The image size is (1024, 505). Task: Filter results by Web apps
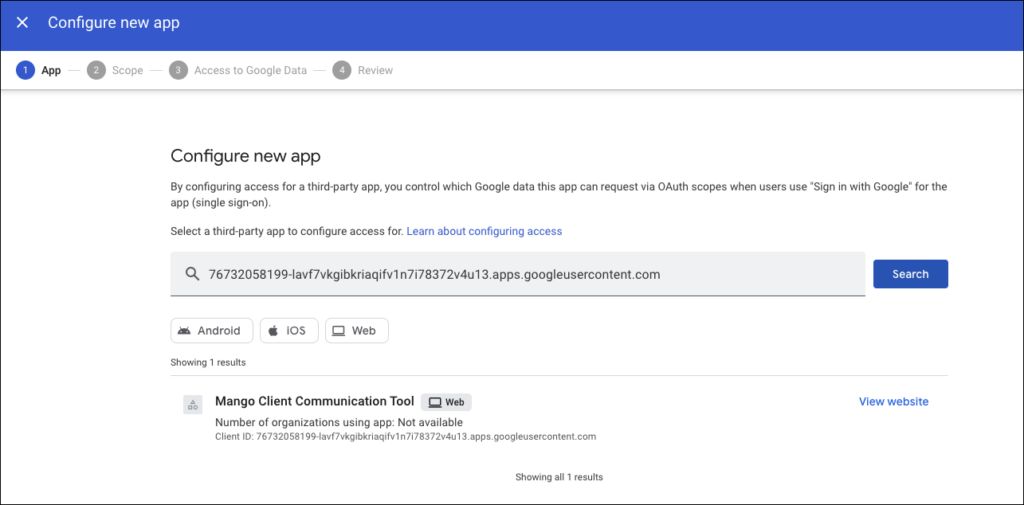pos(357,331)
